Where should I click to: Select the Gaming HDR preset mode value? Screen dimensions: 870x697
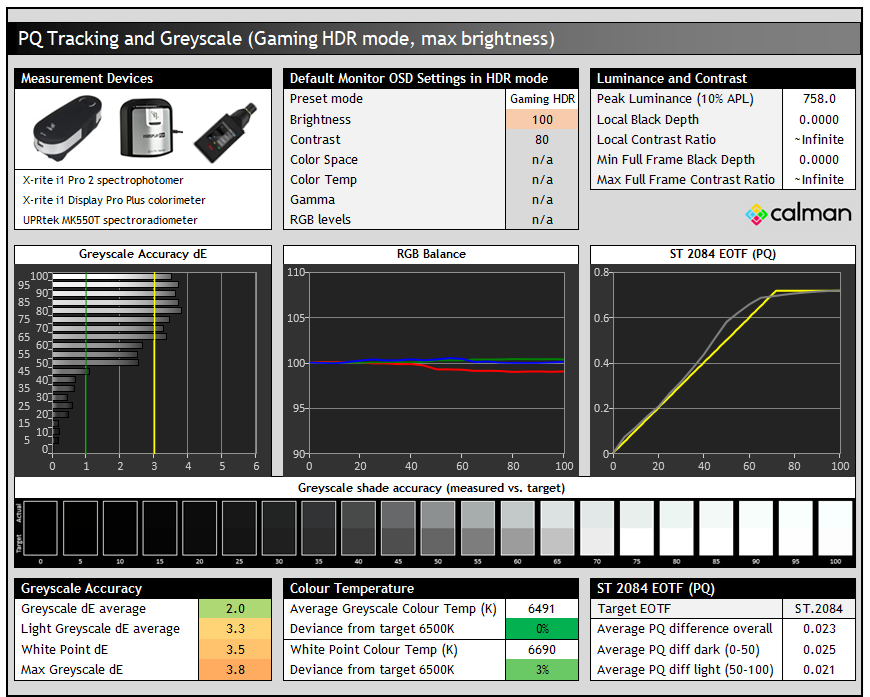pos(542,99)
